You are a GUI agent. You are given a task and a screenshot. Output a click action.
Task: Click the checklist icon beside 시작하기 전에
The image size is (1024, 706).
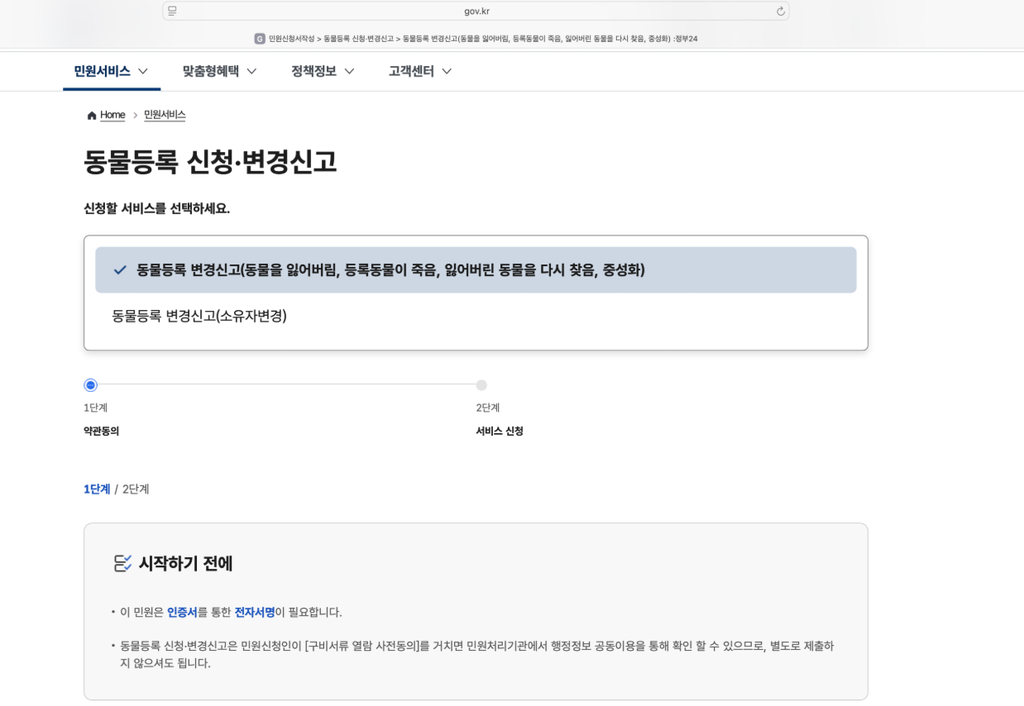point(122,563)
